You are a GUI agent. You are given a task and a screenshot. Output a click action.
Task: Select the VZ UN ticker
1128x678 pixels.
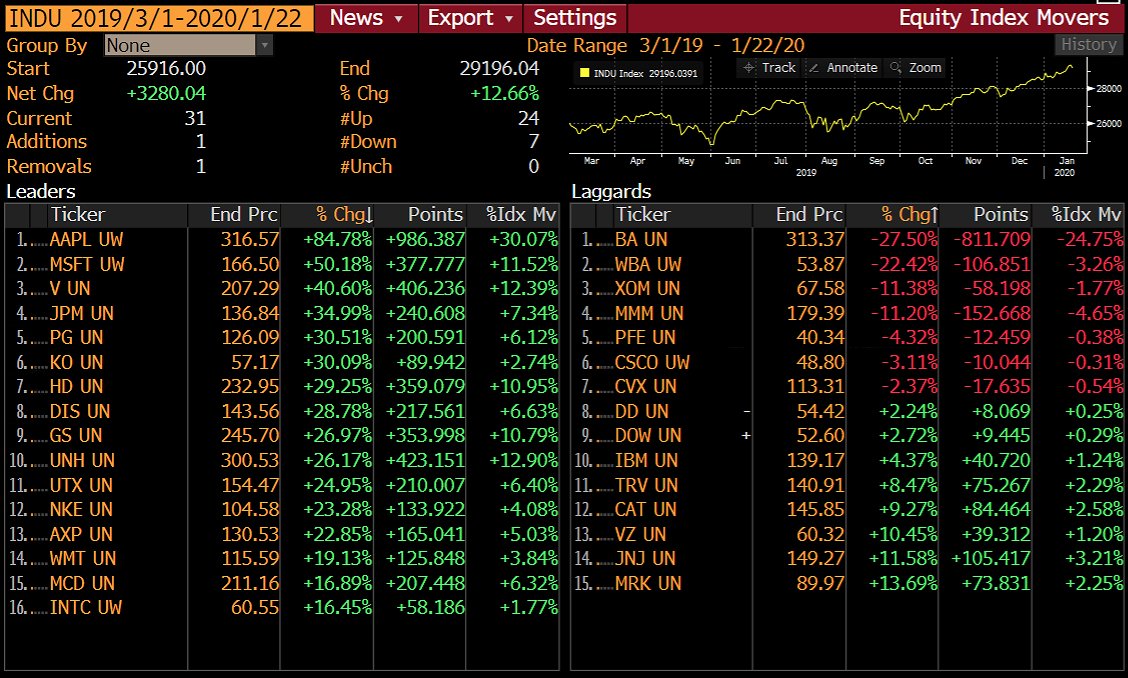tap(641, 534)
